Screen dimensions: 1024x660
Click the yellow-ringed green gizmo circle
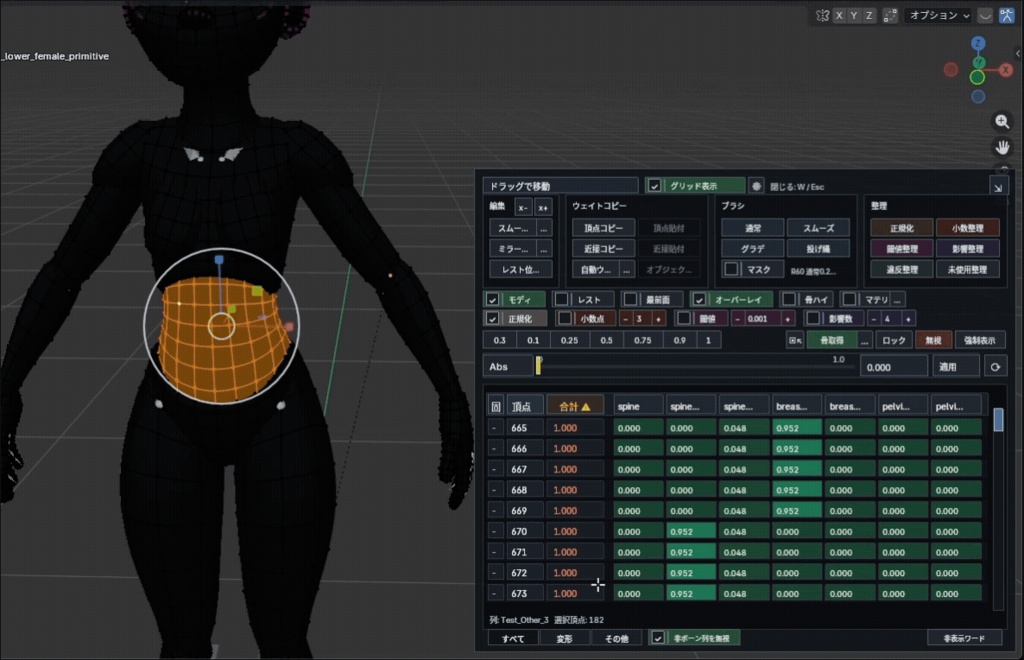coord(978,77)
